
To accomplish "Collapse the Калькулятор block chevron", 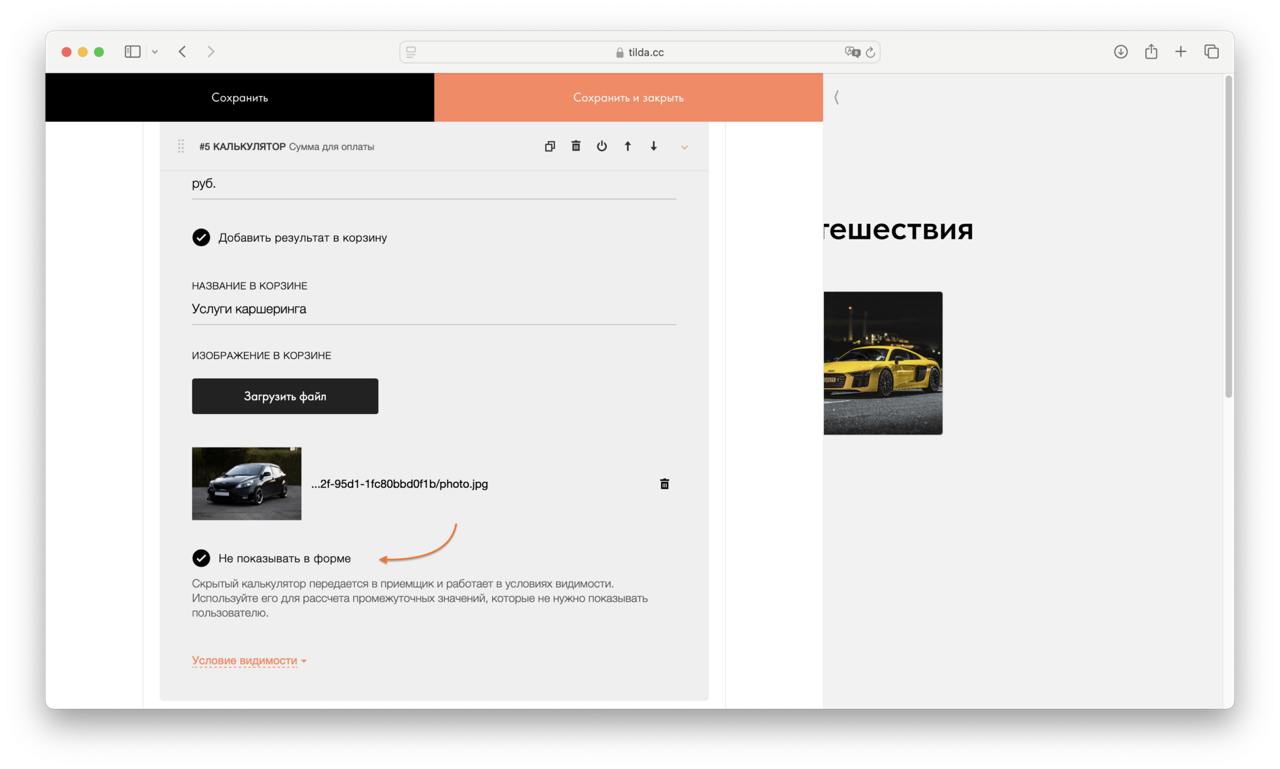I will 684,147.
